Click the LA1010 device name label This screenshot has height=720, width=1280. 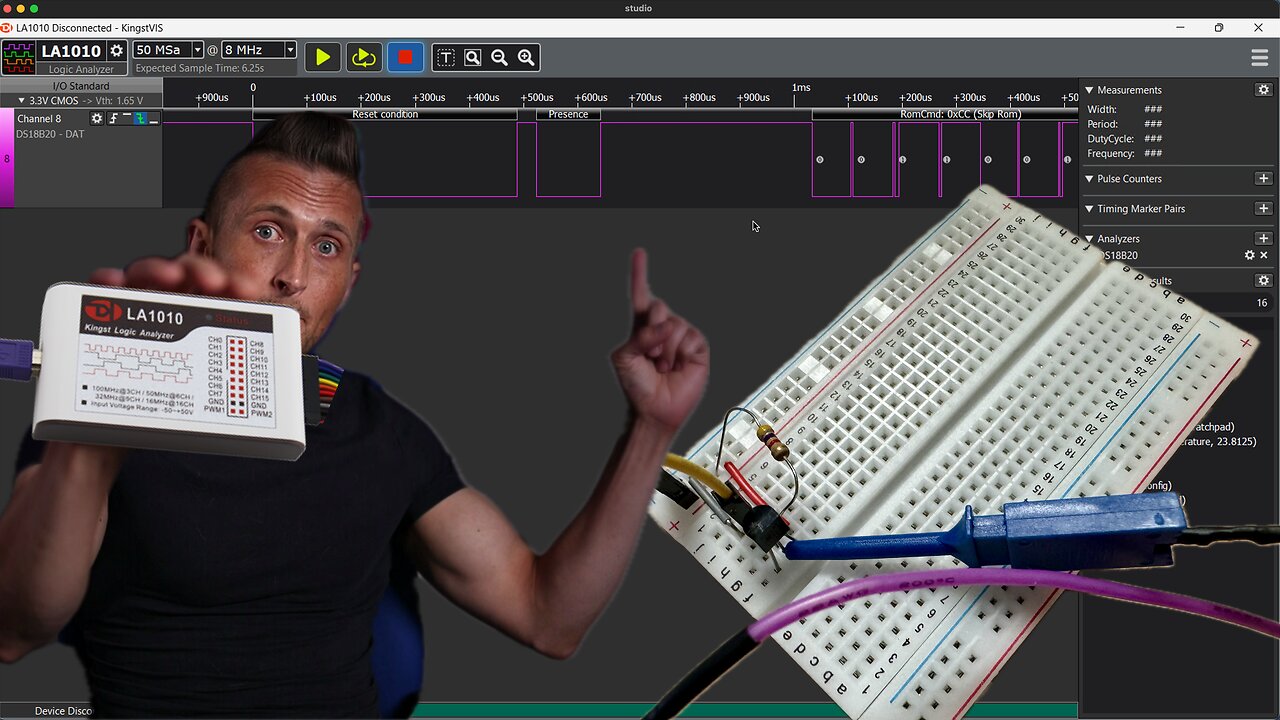click(71, 51)
